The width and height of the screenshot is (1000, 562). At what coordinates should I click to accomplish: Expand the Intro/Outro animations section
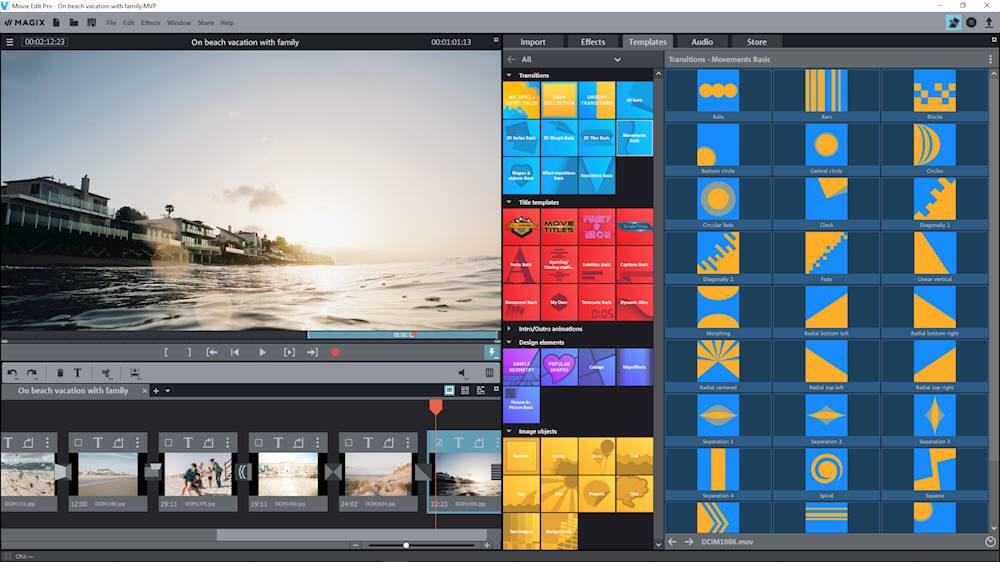coord(510,328)
